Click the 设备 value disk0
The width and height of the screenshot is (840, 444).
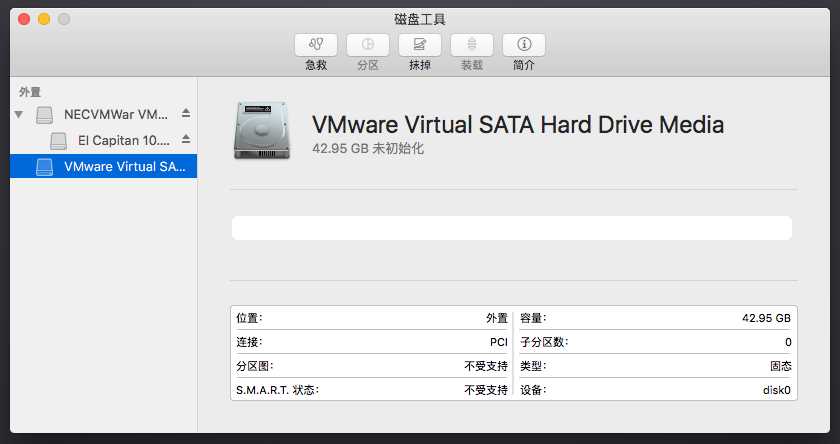[x=777, y=390]
